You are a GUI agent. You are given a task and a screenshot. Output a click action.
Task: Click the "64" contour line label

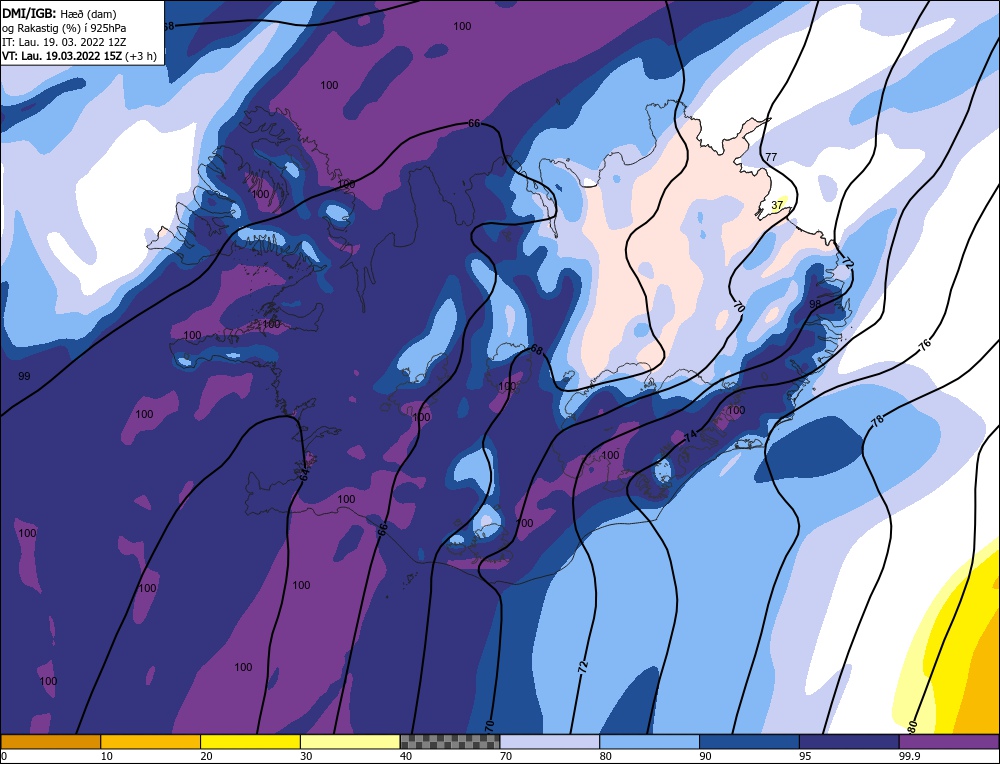click(304, 474)
